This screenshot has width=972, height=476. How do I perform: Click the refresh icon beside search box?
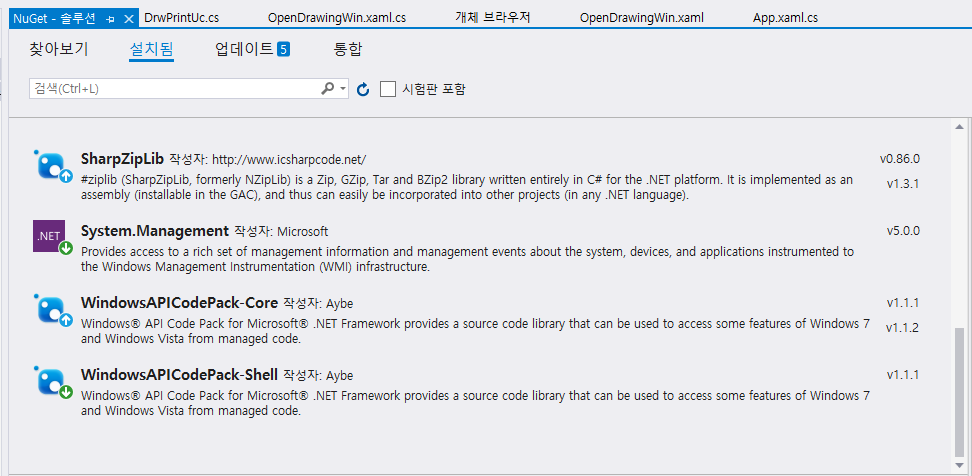pos(363,89)
